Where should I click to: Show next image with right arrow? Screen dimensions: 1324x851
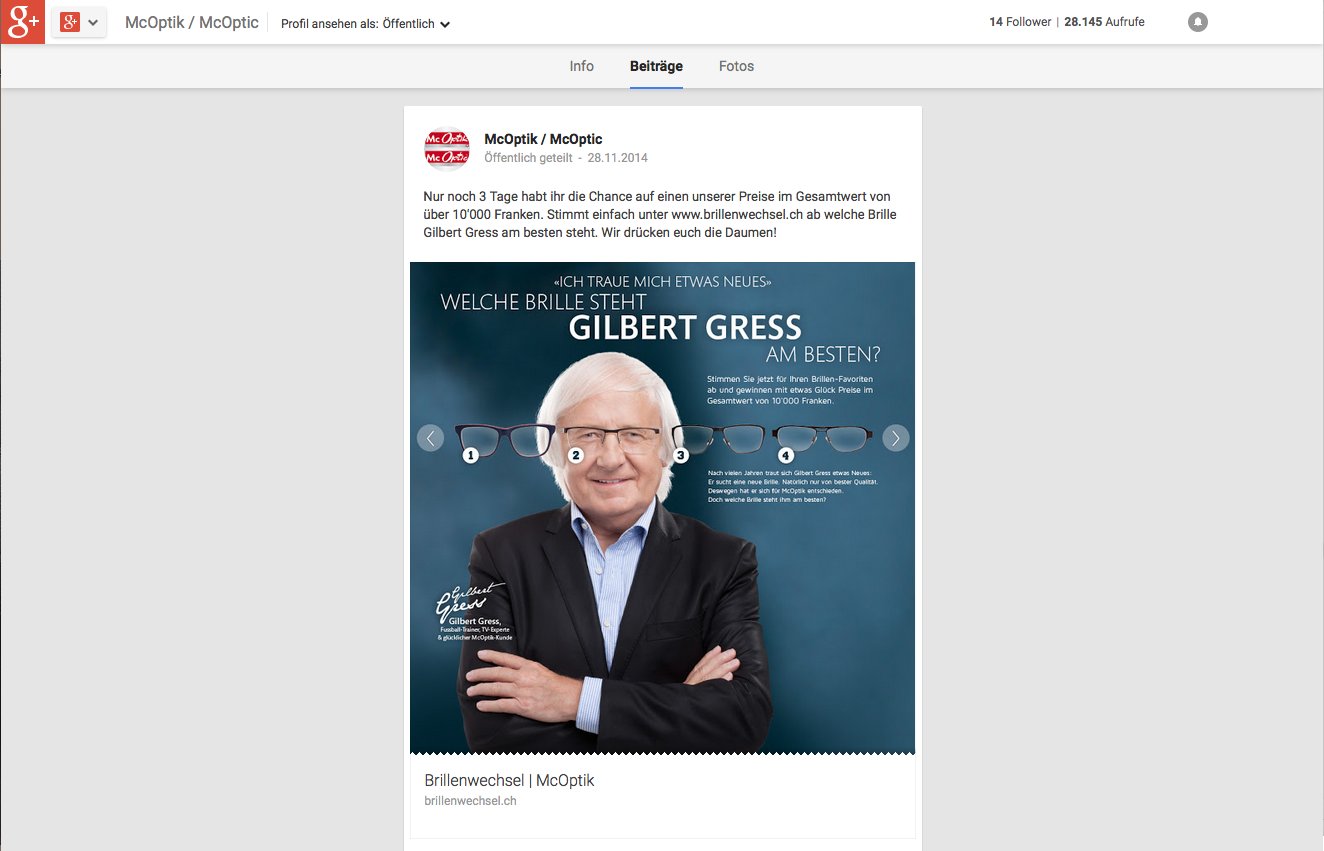point(896,438)
